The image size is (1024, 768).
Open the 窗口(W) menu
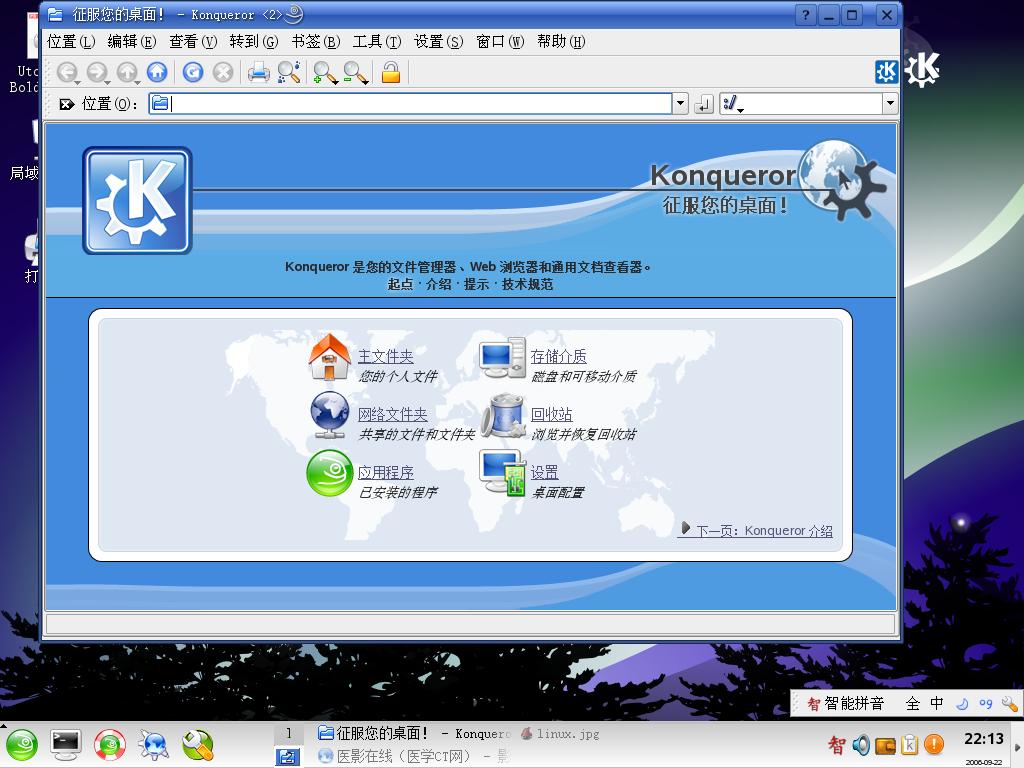(500, 42)
